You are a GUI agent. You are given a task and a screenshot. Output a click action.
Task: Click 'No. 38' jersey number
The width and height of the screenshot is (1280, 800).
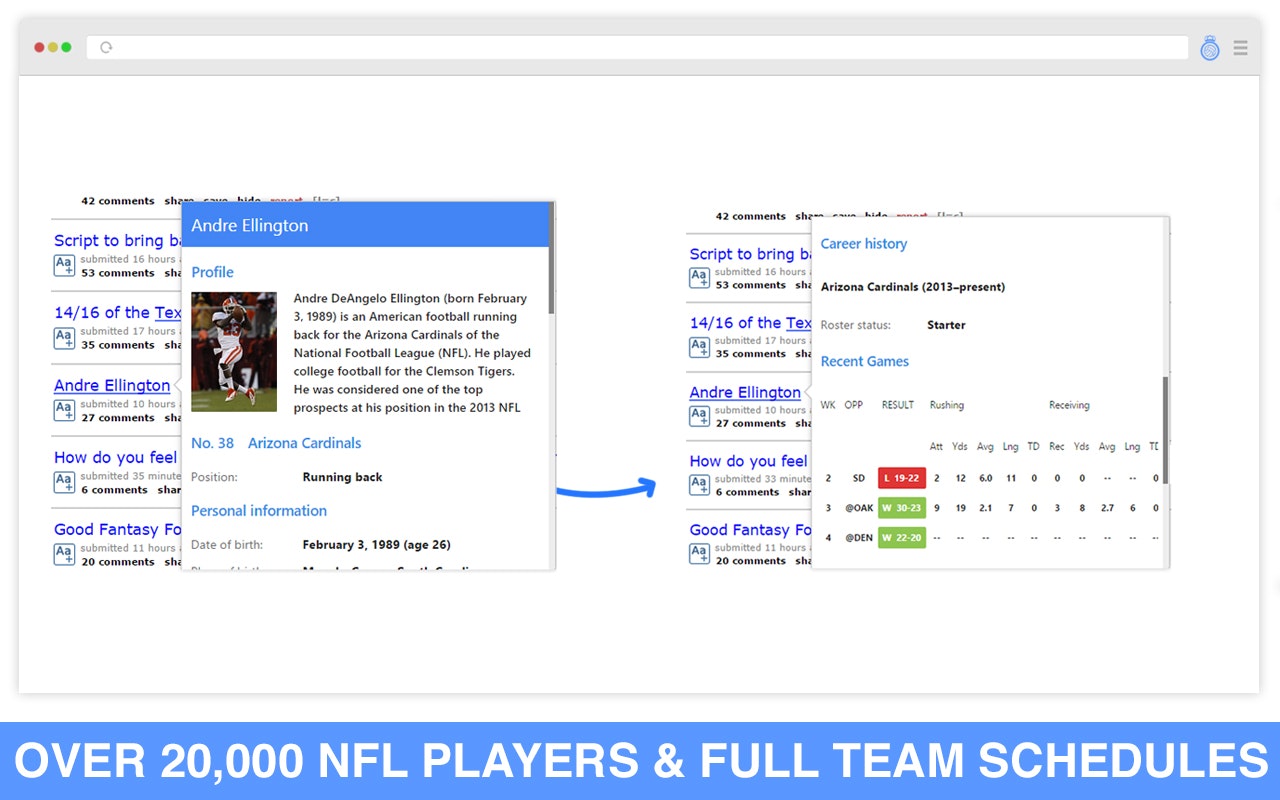[x=212, y=443]
